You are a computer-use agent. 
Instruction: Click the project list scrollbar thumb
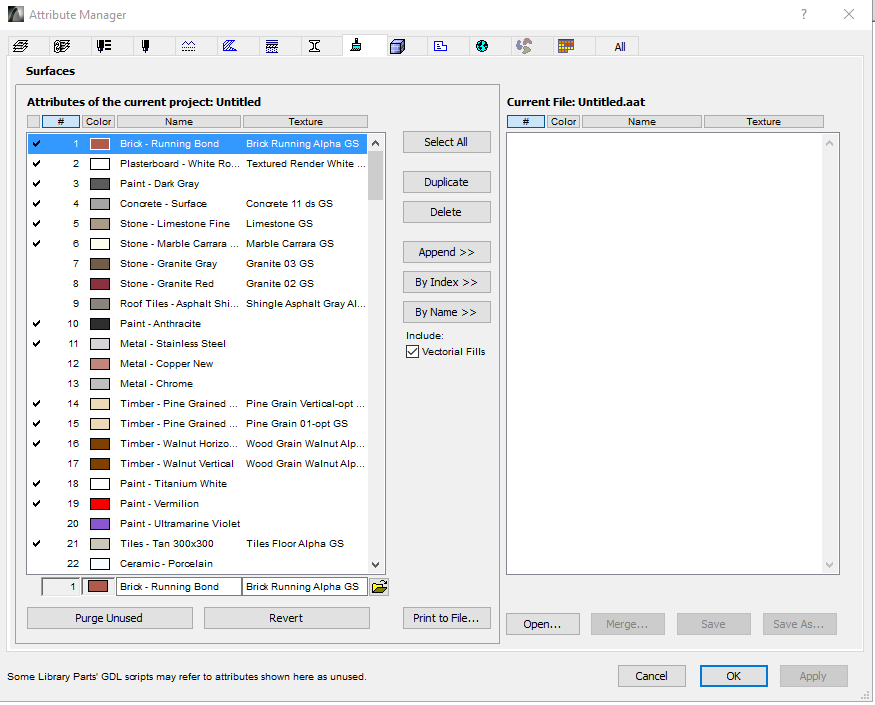pos(376,175)
